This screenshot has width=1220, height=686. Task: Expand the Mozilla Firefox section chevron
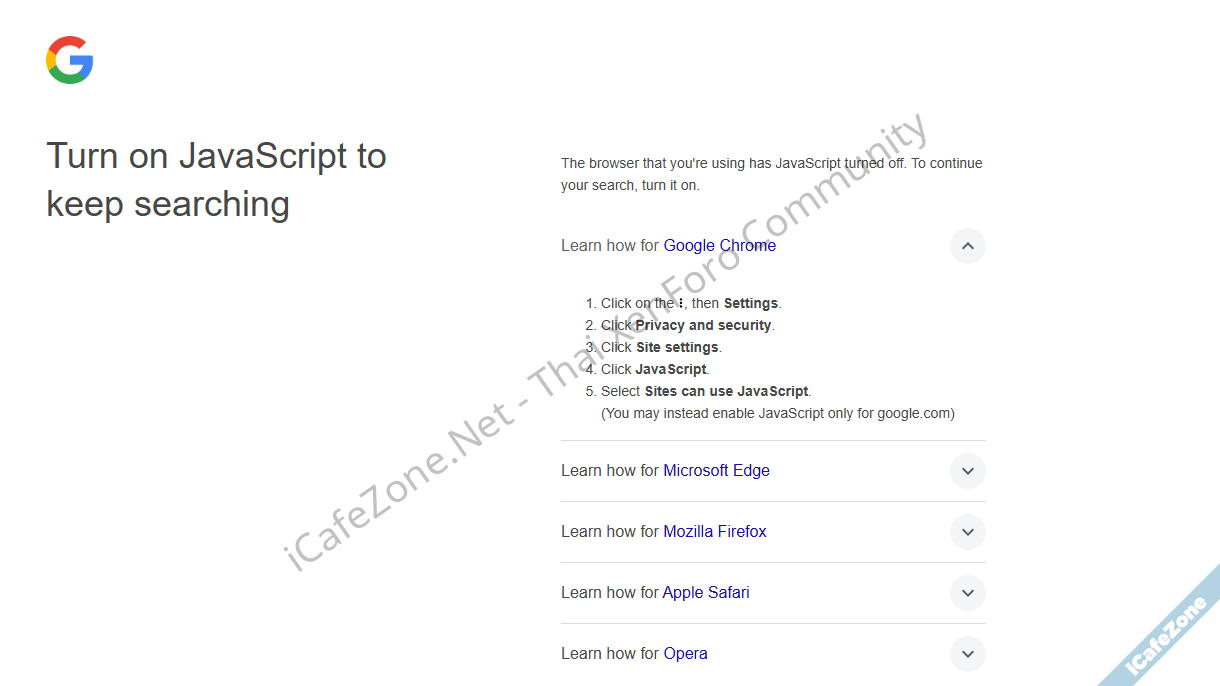click(967, 532)
